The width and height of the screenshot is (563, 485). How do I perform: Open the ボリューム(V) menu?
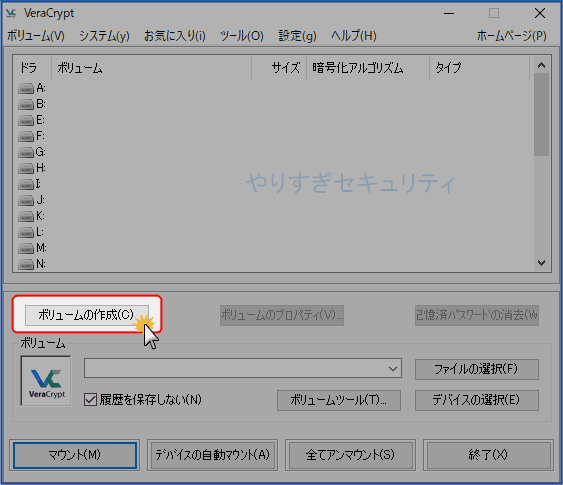36,36
